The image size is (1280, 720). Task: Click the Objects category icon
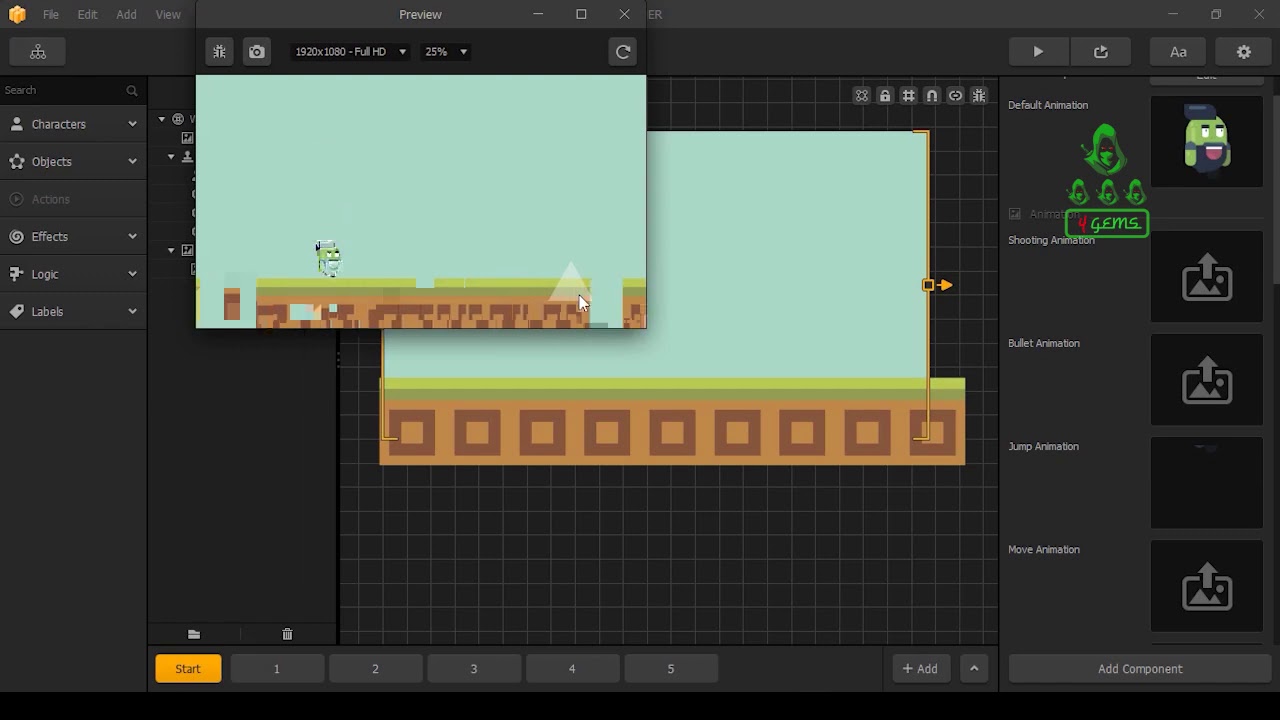point(16,162)
